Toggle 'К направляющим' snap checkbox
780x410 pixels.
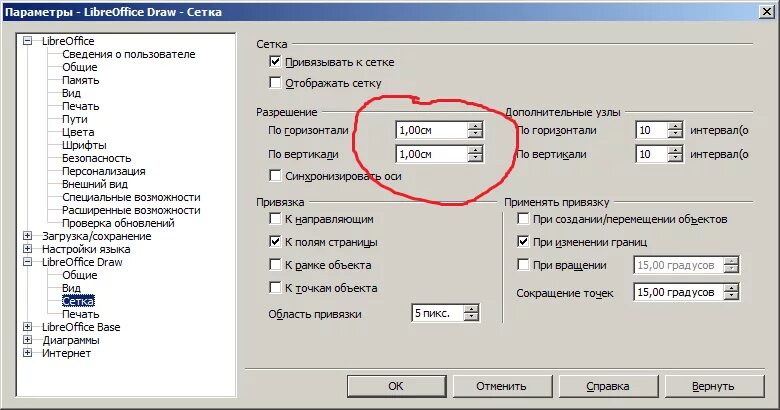[x=275, y=219]
